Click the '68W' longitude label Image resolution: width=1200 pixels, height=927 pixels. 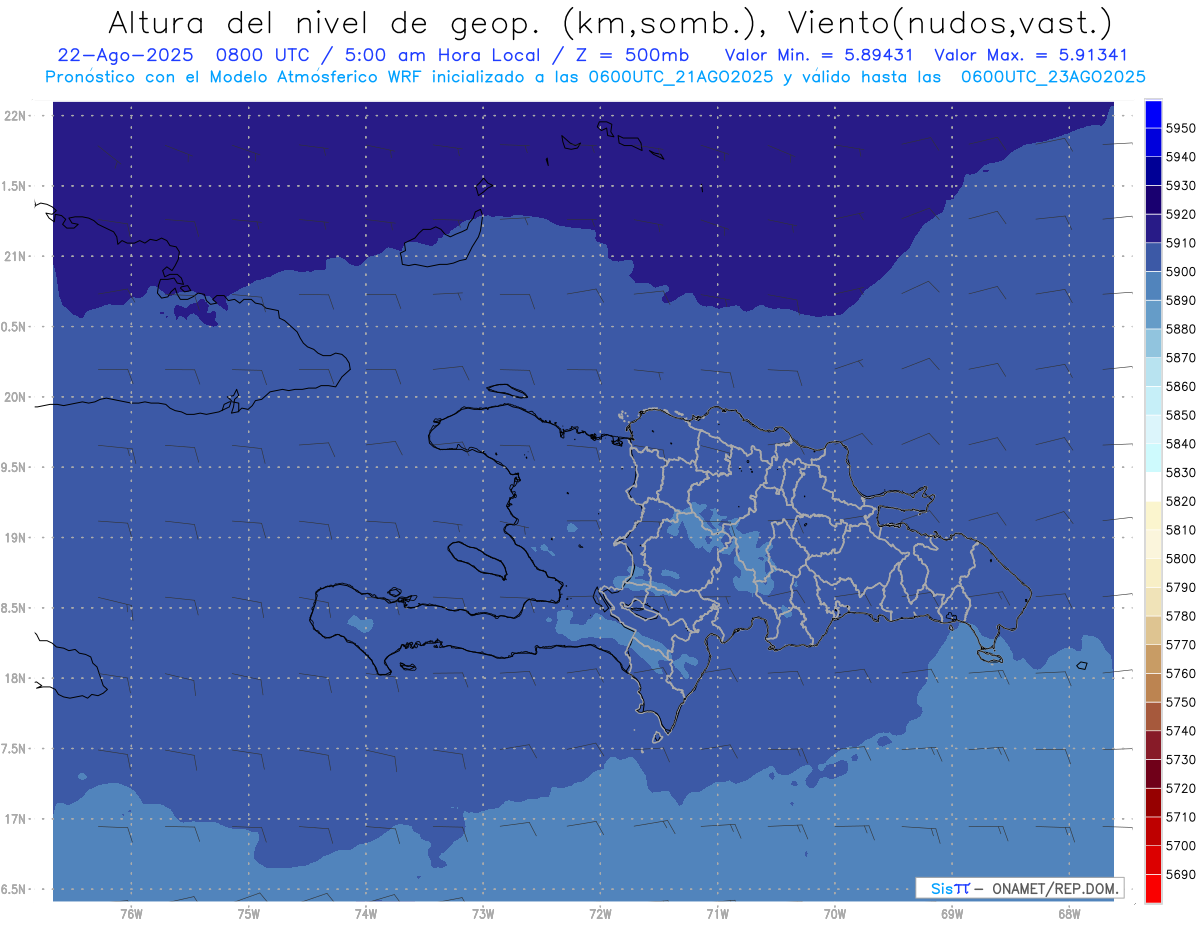pyautogui.click(x=1068, y=914)
